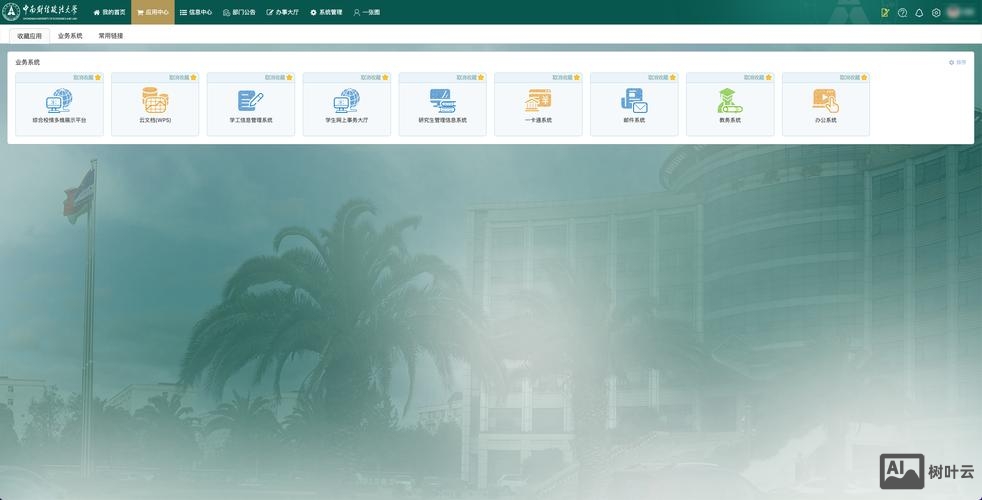
Task: Open the 教务系统 graduate icon
Action: (x=730, y=100)
